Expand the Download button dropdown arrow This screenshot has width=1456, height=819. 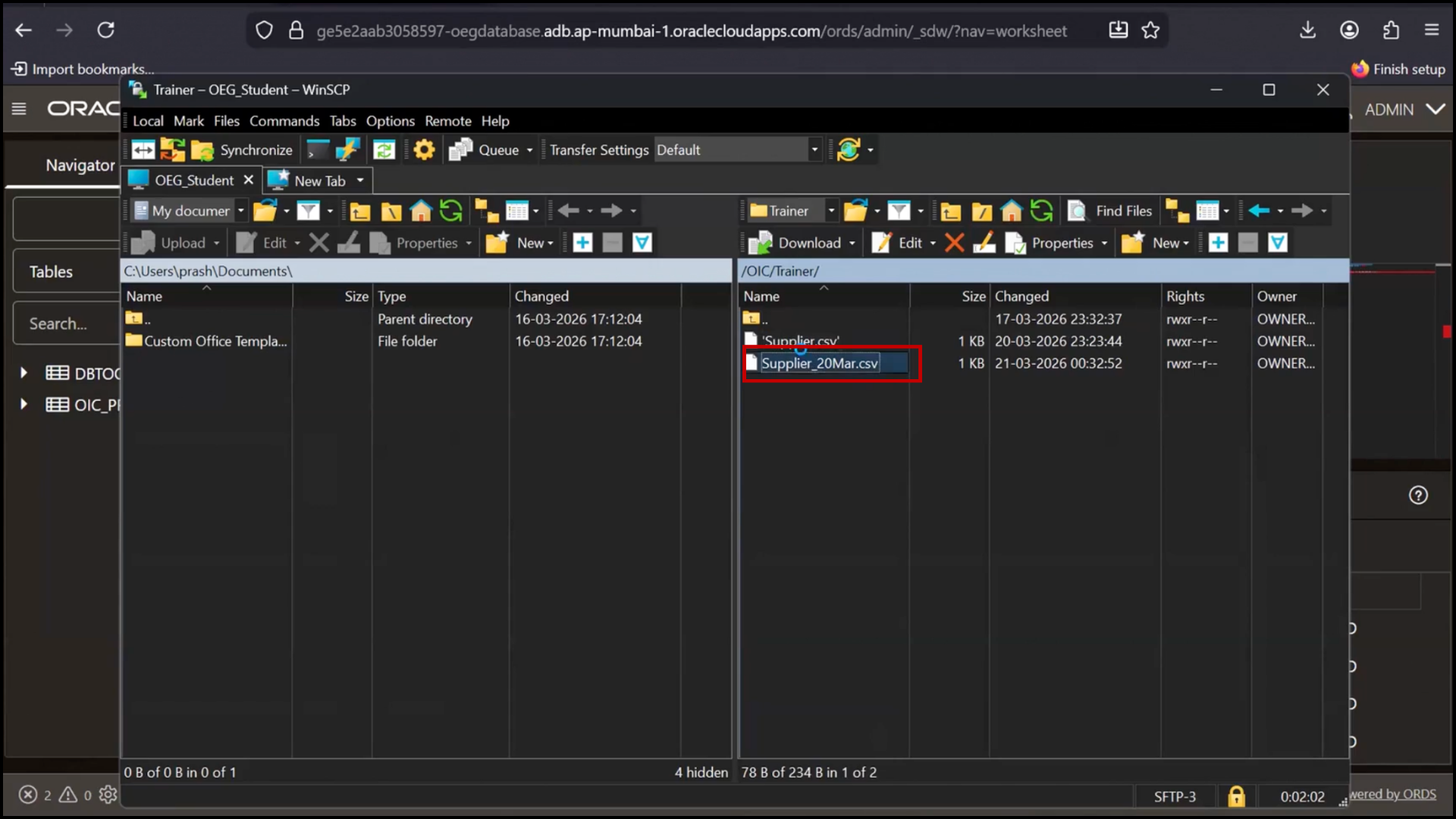click(852, 243)
